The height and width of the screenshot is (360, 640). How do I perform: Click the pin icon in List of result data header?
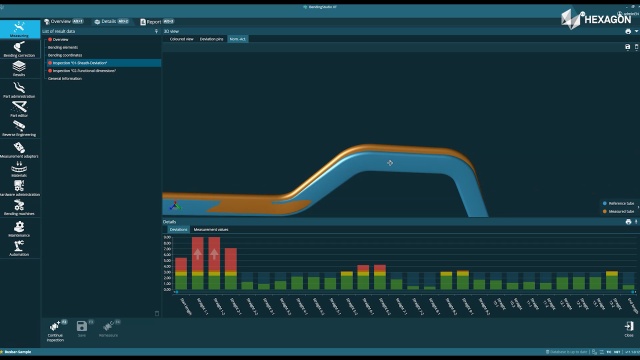[156, 31]
